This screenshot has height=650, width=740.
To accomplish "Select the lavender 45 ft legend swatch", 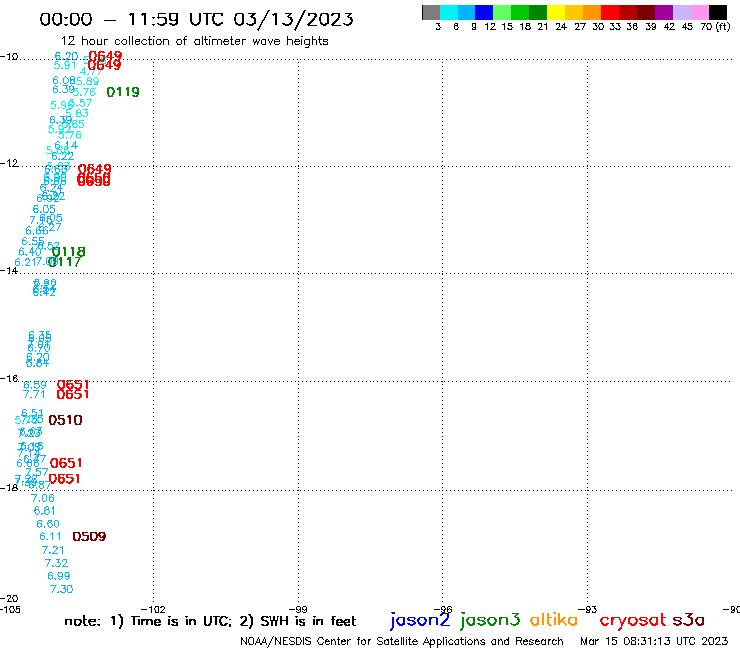I will tap(681, 12).
